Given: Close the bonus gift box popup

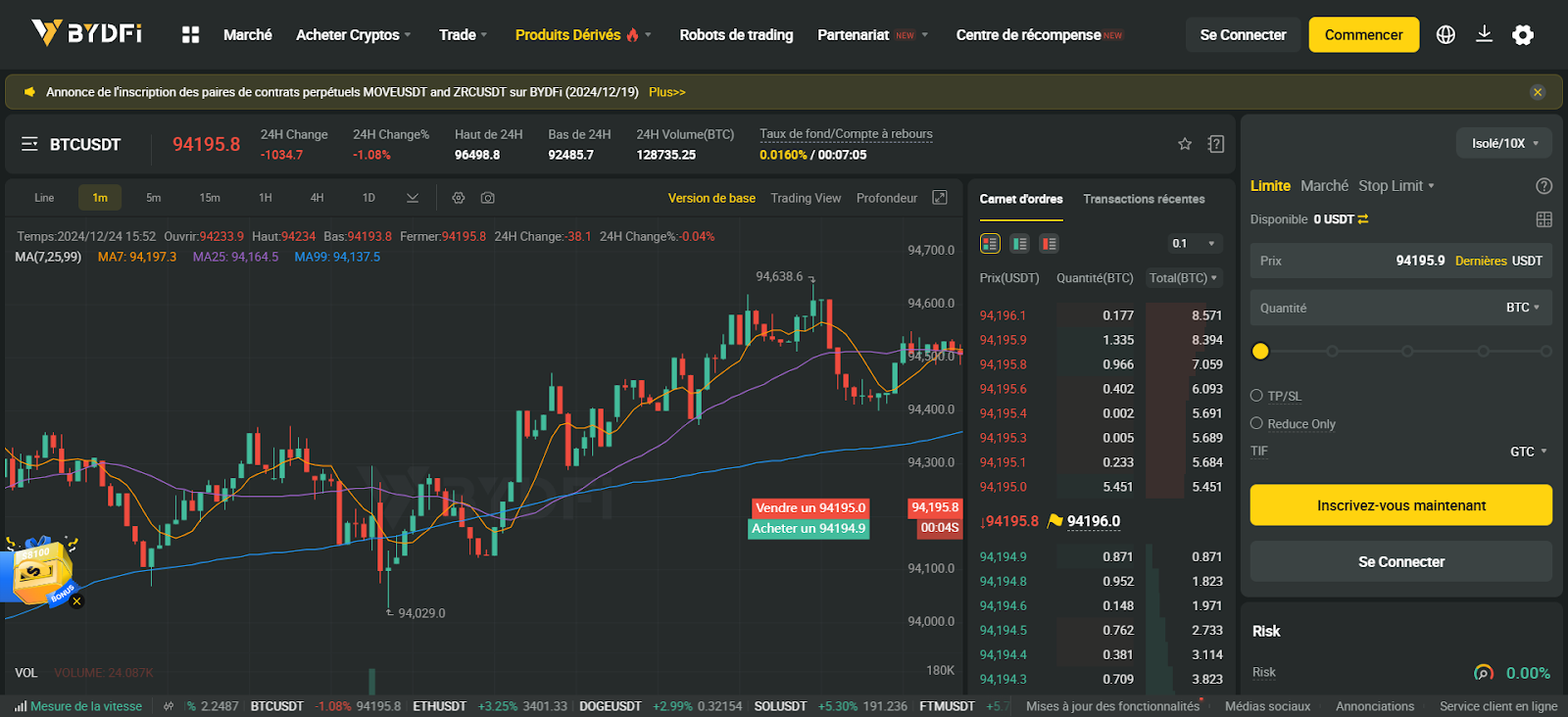Looking at the screenshot, I should point(76,601).
